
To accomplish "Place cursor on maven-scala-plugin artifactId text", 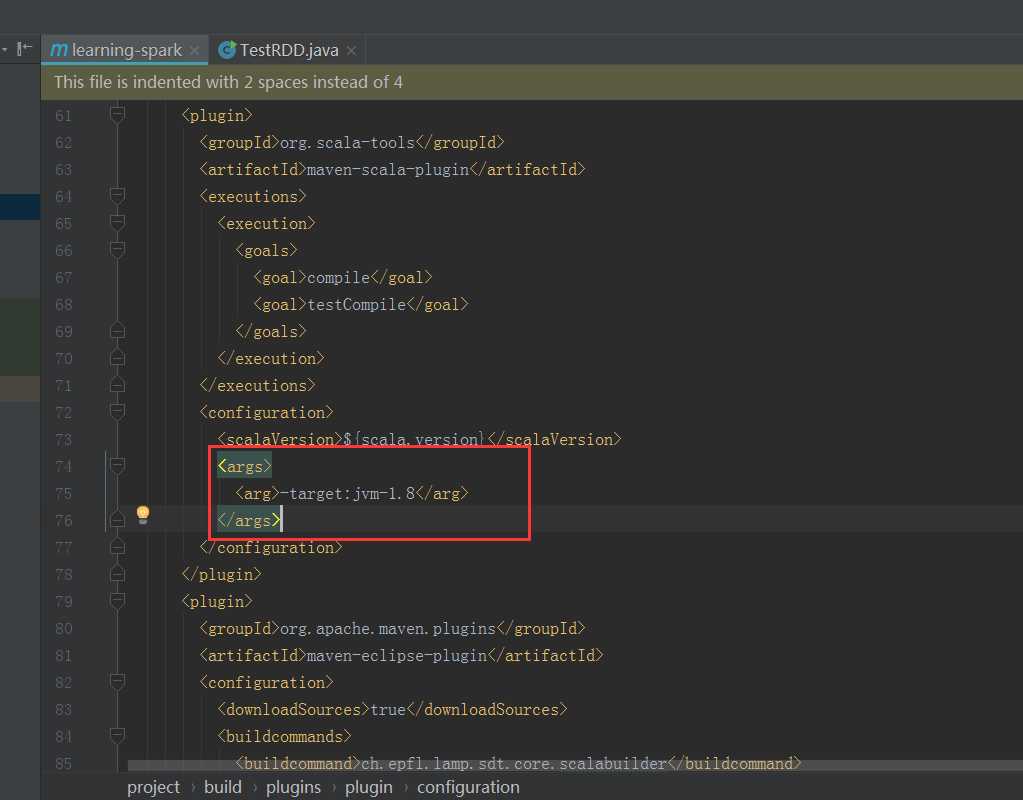I will (388, 170).
